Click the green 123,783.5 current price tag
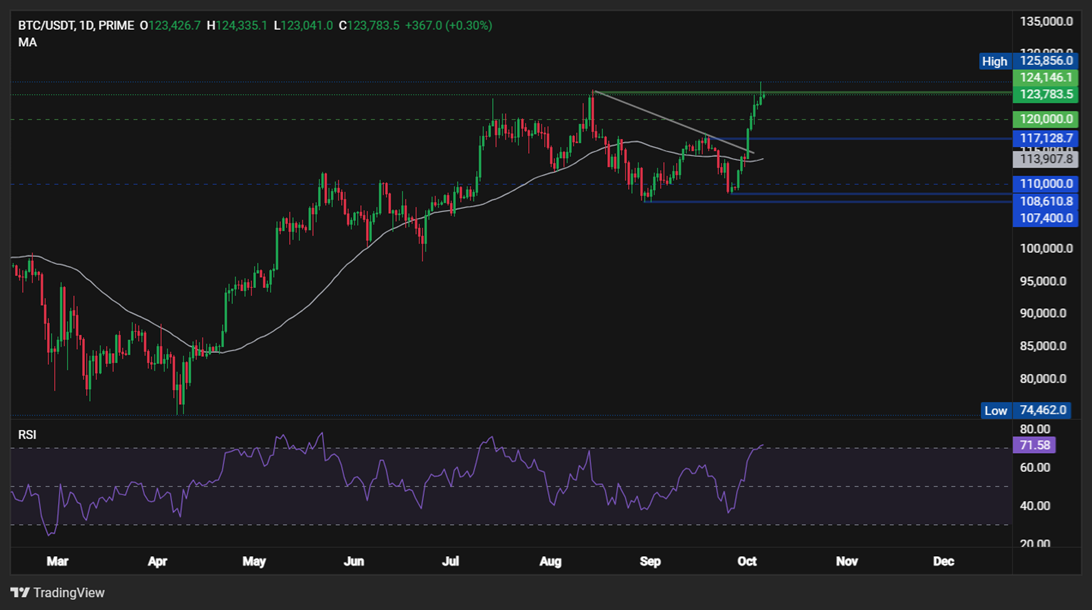 click(1046, 94)
